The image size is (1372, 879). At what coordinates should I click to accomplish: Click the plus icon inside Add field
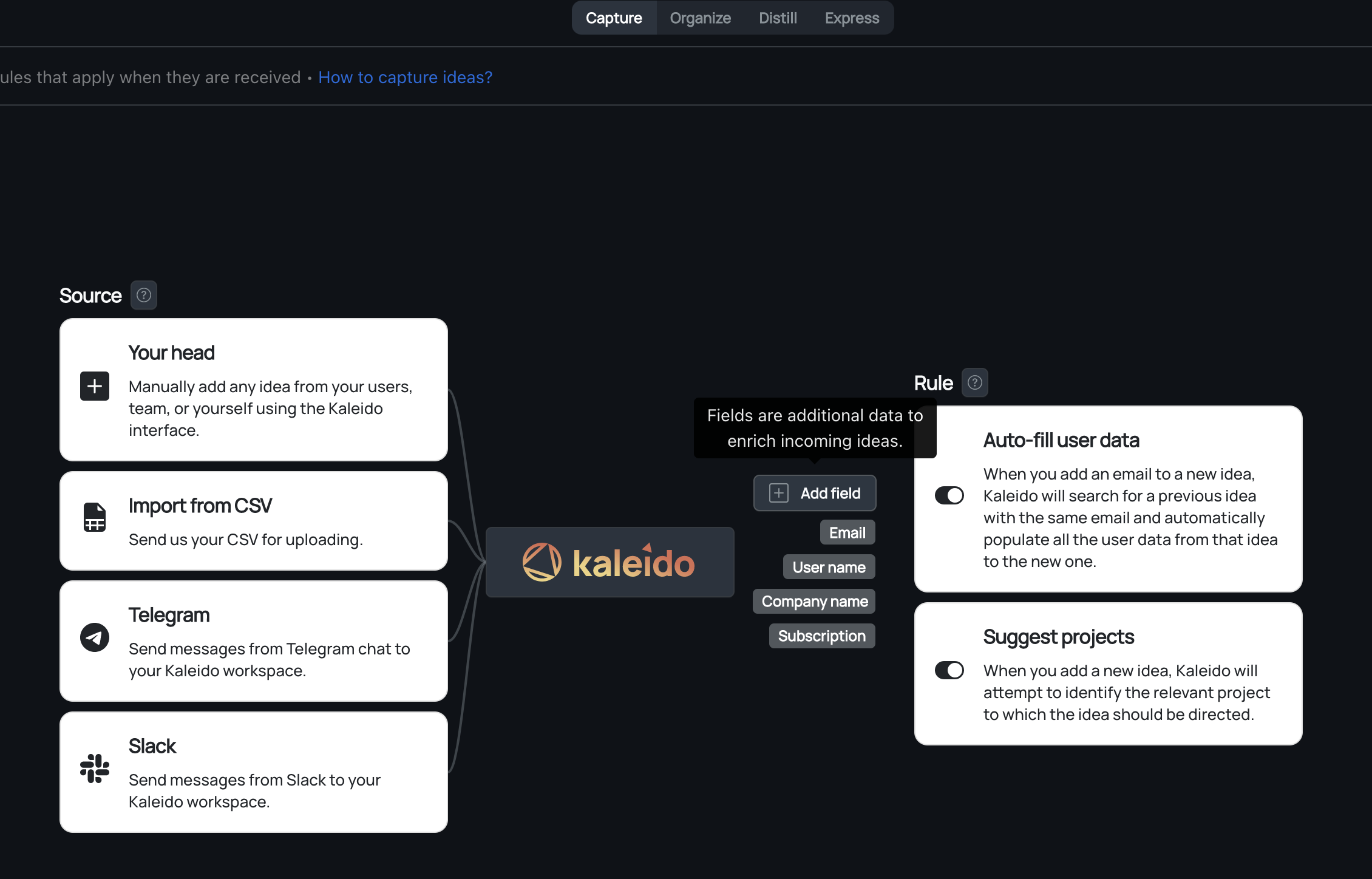pyautogui.click(x=779, y=493)
